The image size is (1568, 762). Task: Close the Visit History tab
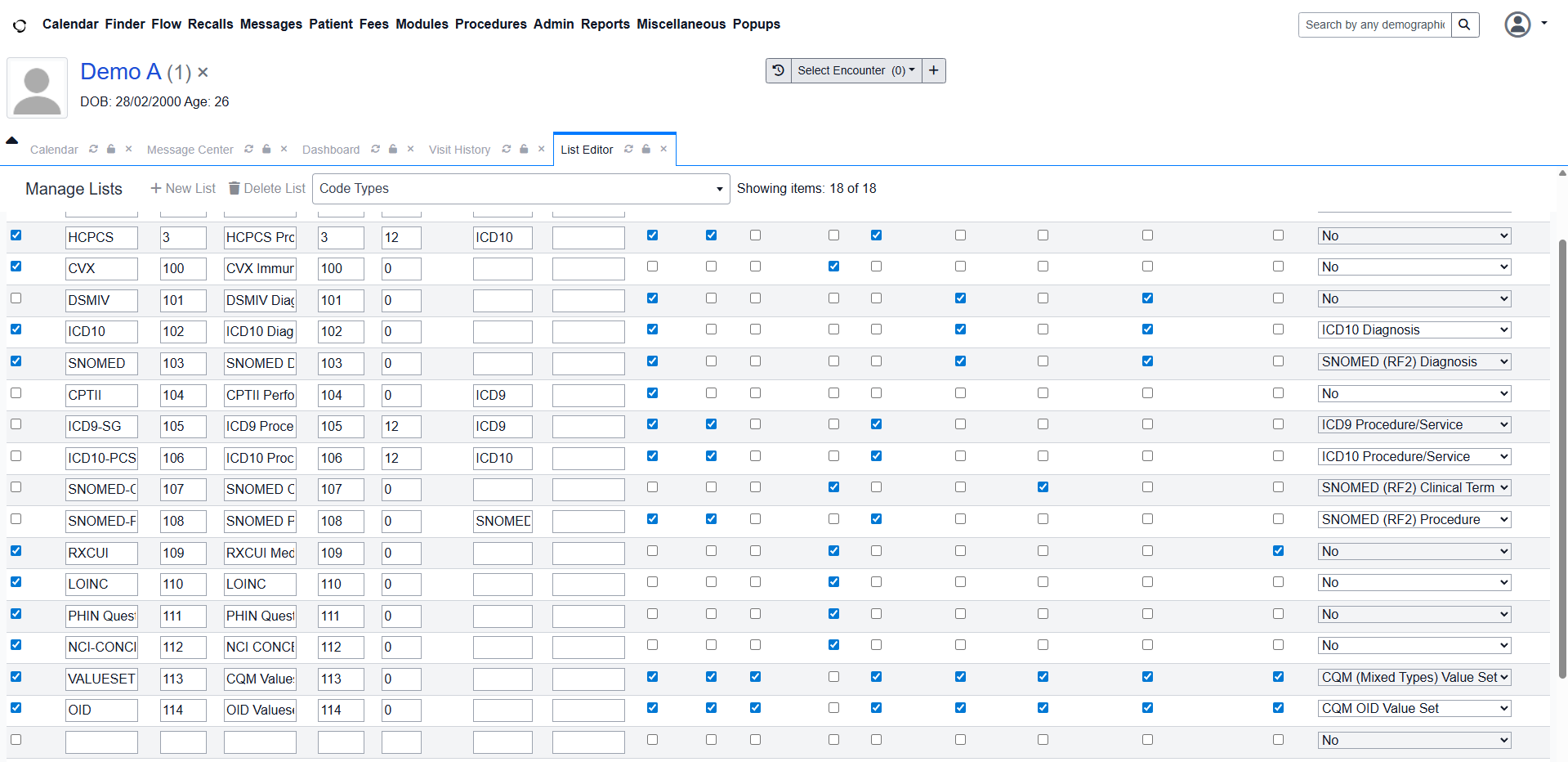pos(541,149)
